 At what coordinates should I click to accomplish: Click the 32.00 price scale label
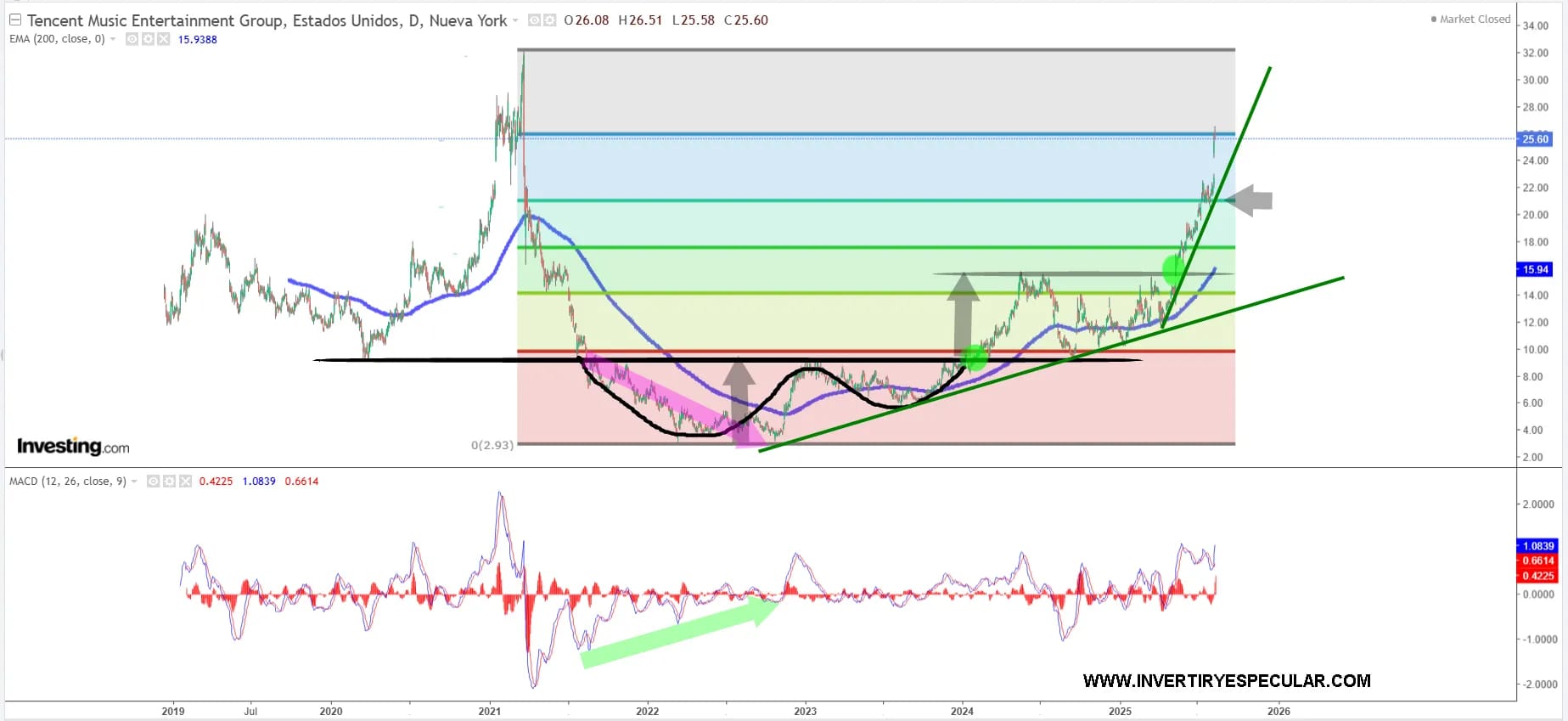[1536, 53]
